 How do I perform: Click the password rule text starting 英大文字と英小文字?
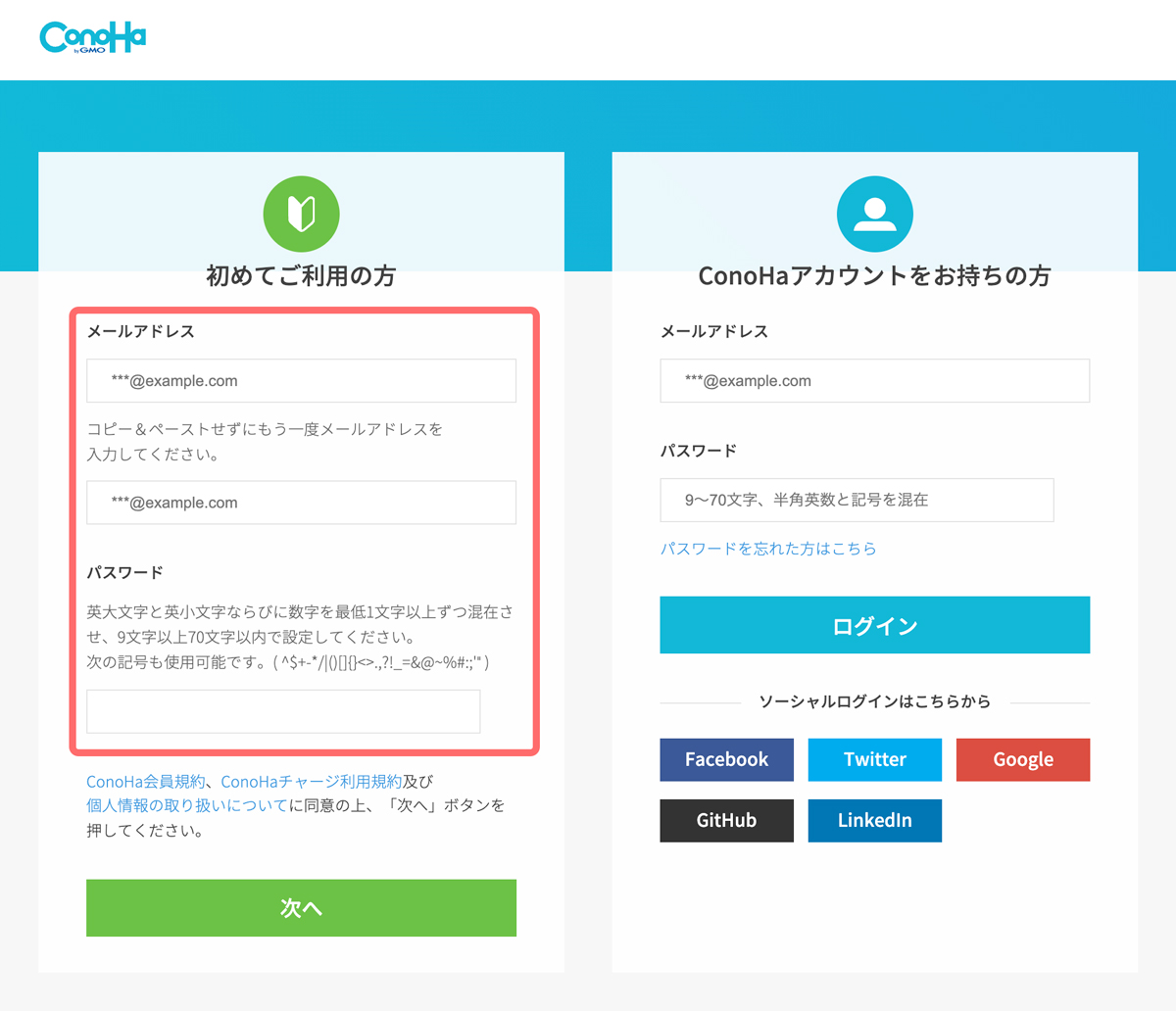click(x=300, y=624)
